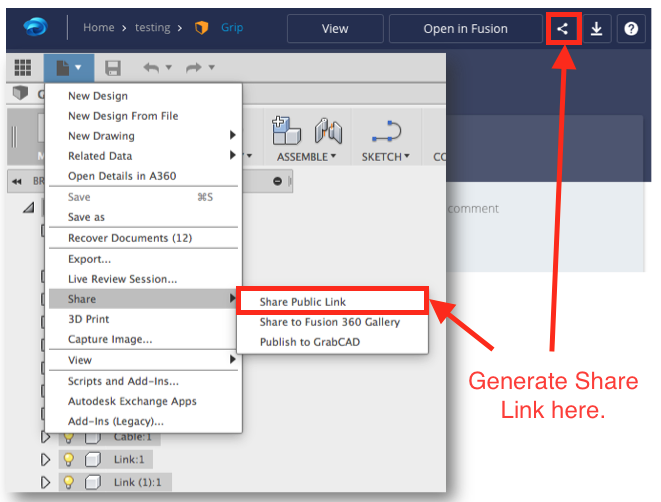
Task: Click Share Public Link submenu item
Action: [332, 302]
